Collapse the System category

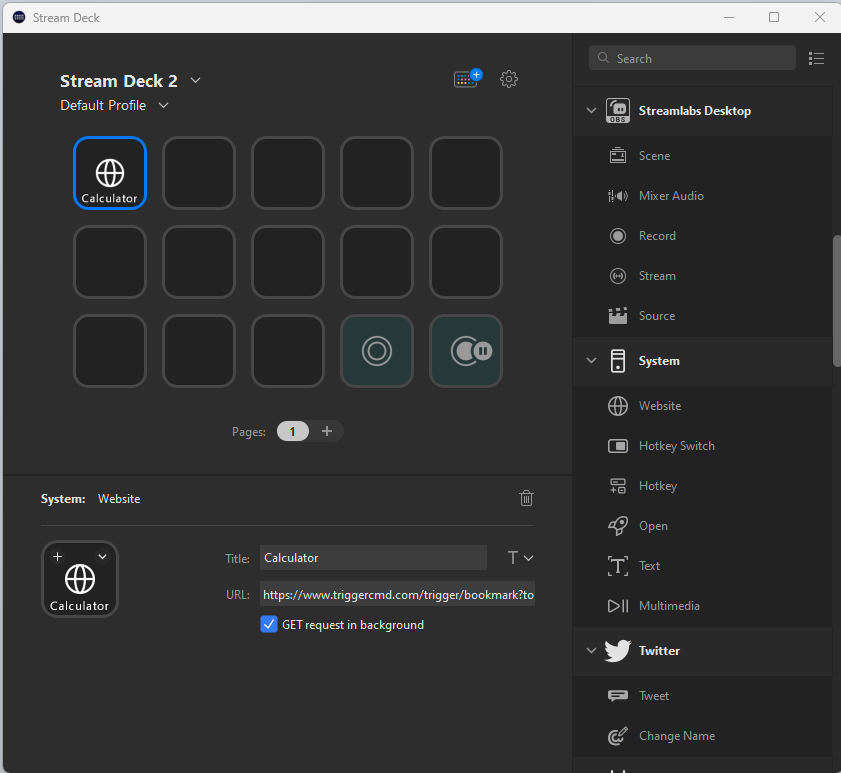591,360
